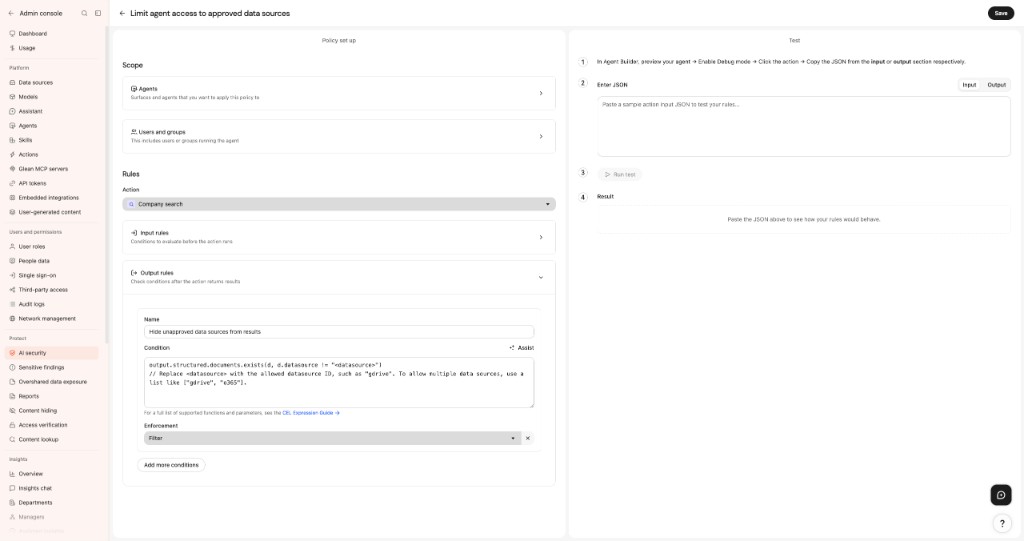This screenshot has width=1024, height=541.
Task: Select Models icon in sidebar
Action: 12,97
